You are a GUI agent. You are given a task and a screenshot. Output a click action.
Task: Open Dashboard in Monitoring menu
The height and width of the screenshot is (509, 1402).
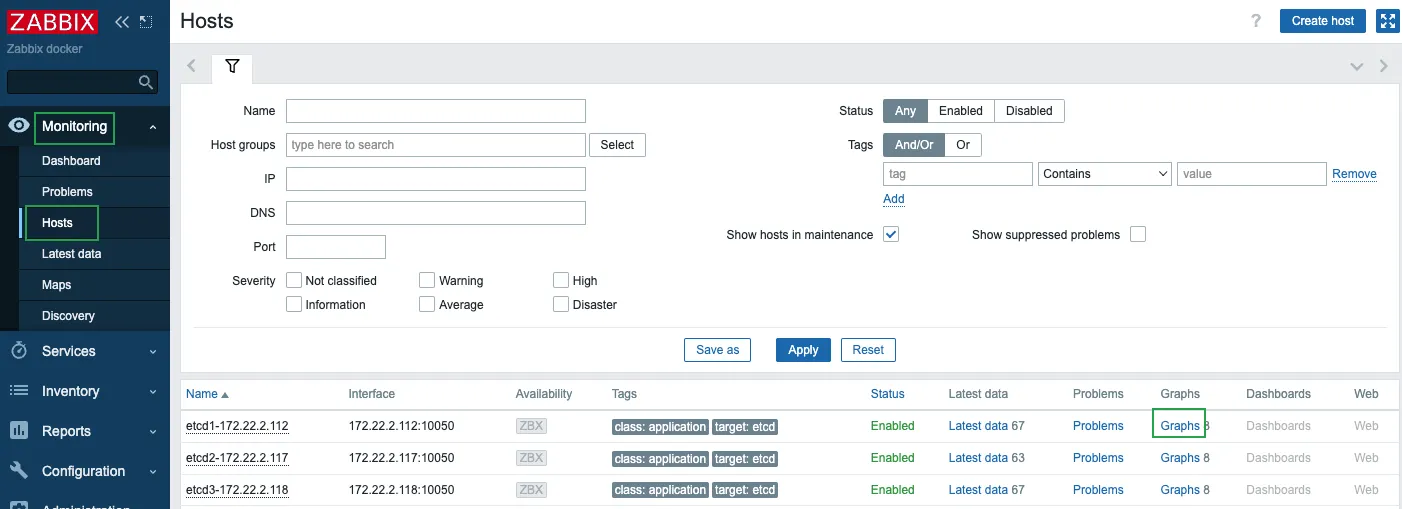tap(71, 161)
